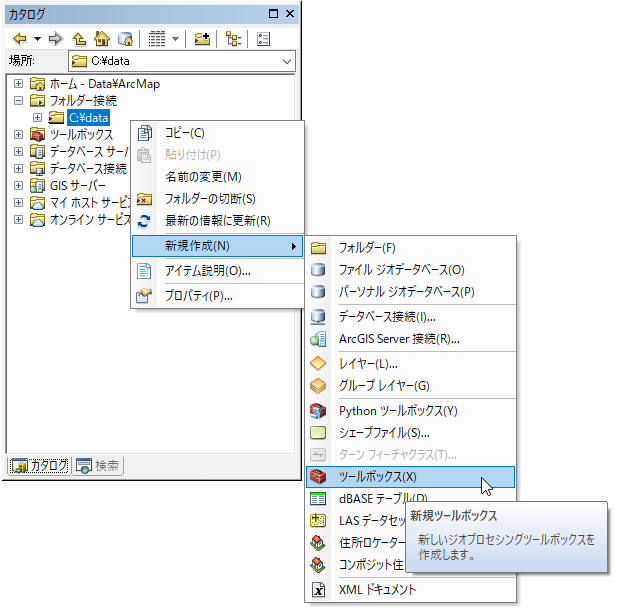Create パーソナル ジオデータベース(P)
617x610 pixels.
[x=410, y=292]
